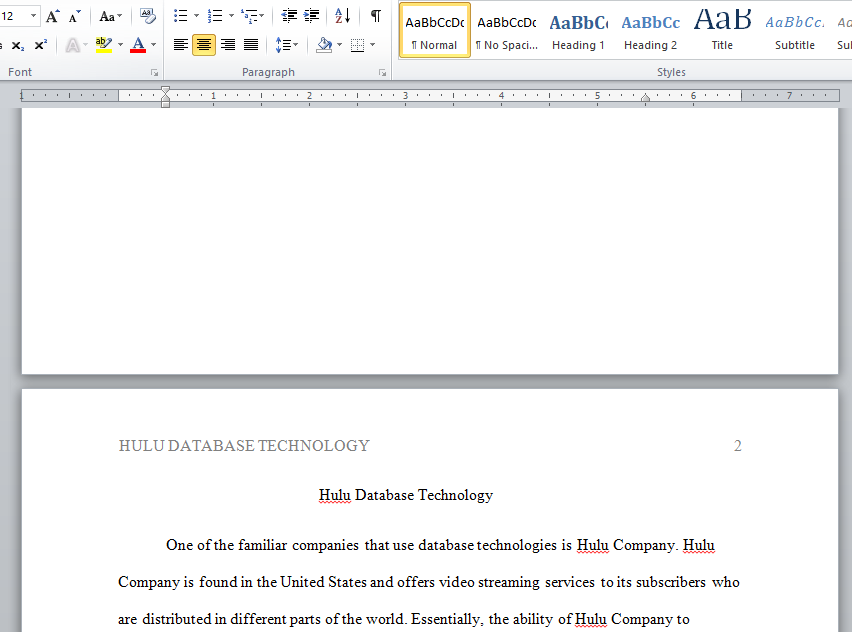
Task: Apply the Title style
Action: coord(722,30)
